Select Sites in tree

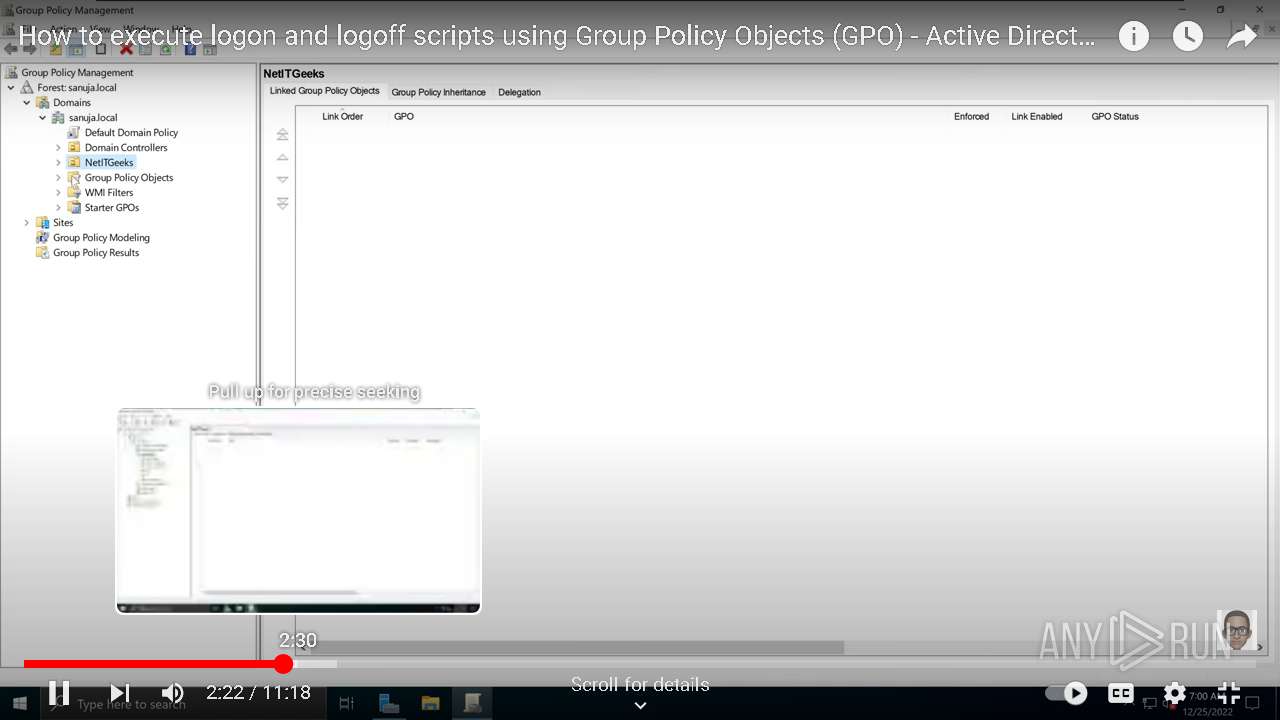pos(63,222)
